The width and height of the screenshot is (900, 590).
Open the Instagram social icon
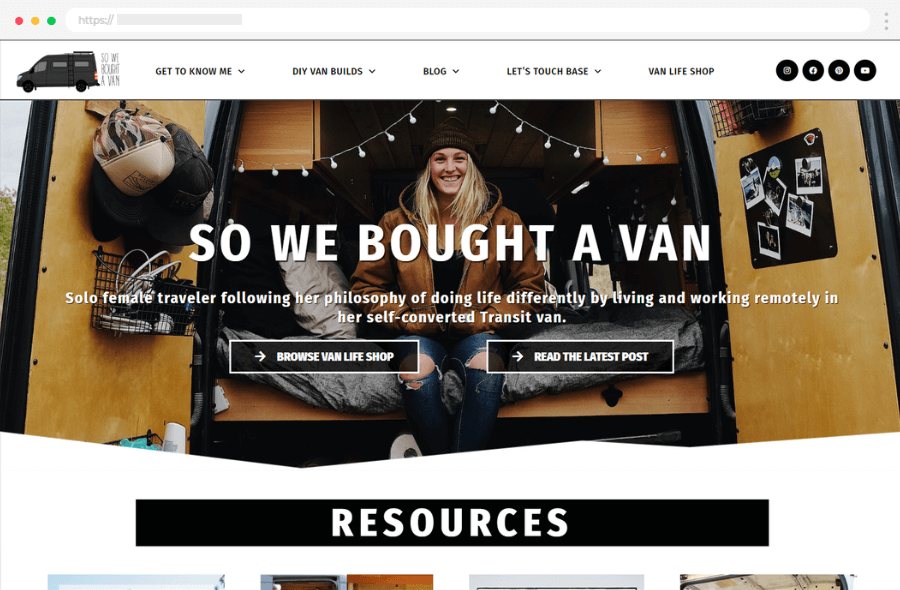tap(787, 71)
